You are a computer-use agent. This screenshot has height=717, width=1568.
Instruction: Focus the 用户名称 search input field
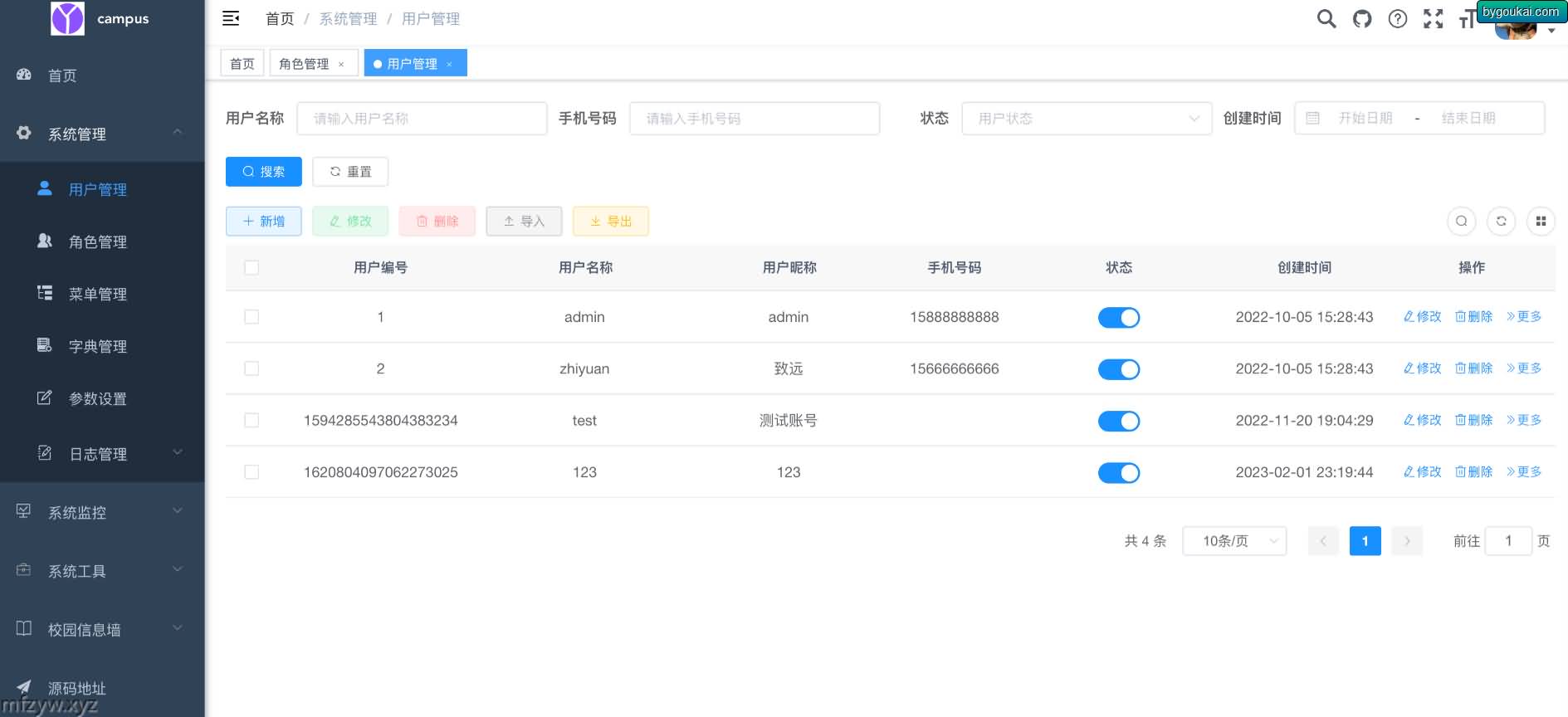[422, 119]
